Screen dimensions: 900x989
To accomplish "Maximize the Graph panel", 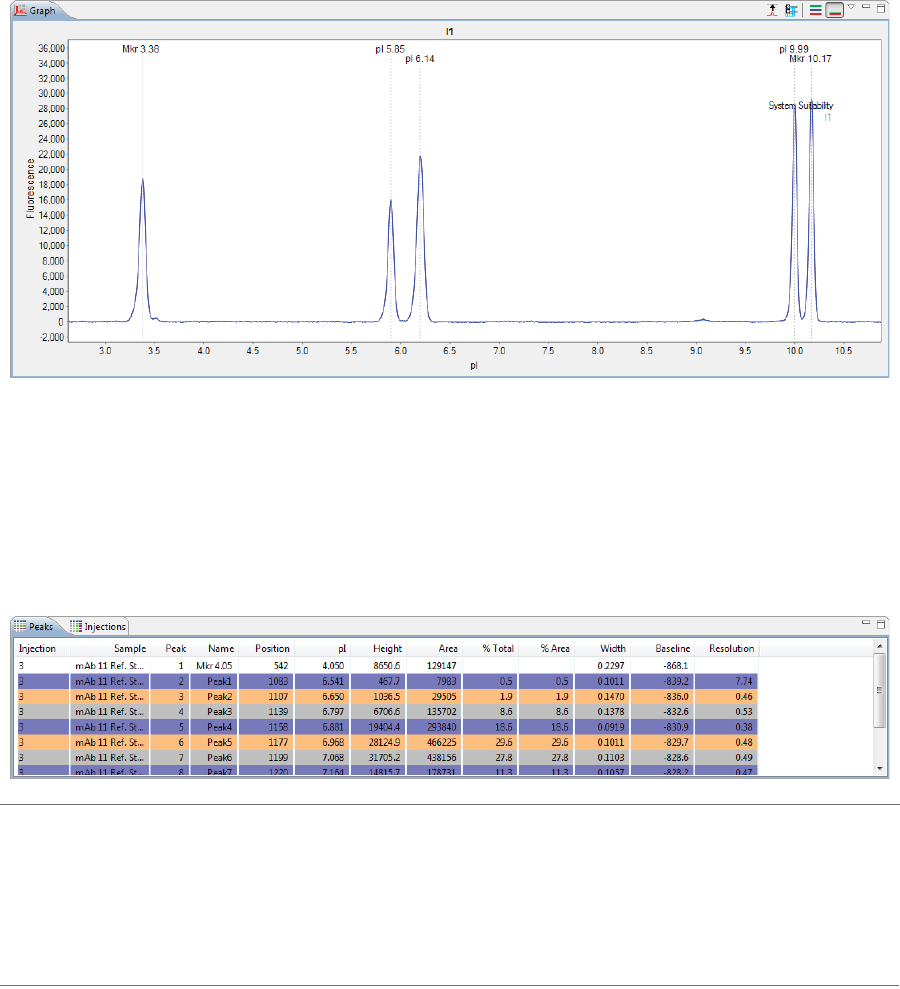I will pos(881,8).
